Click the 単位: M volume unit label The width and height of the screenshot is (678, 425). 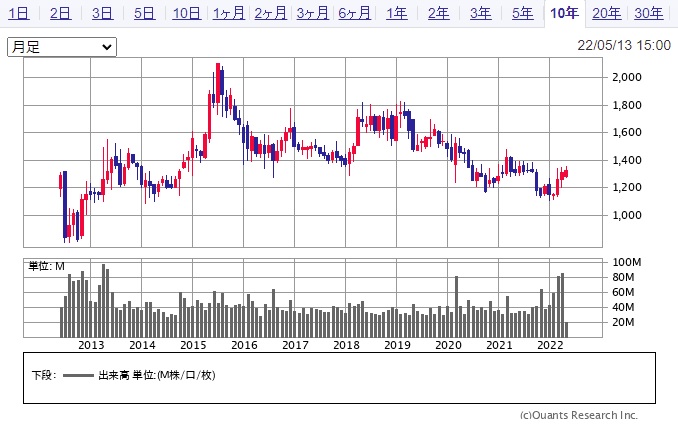46,266
